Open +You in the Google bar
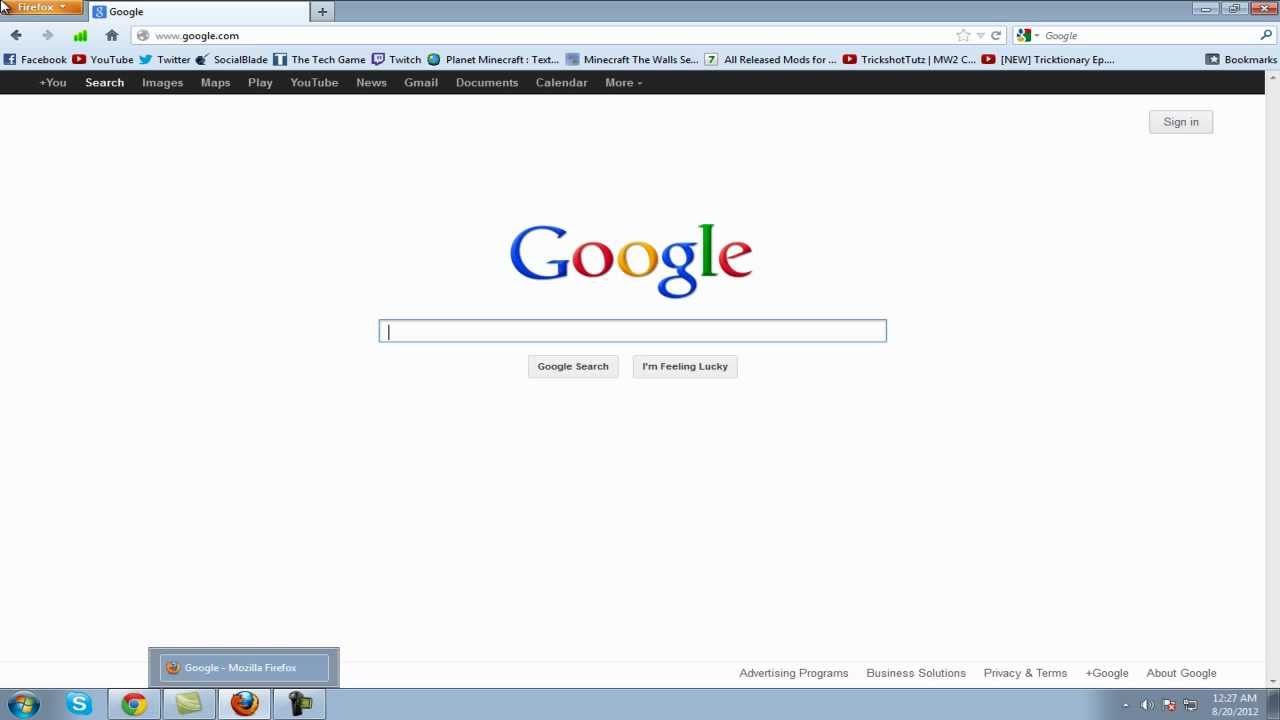 tap(53, 83)
